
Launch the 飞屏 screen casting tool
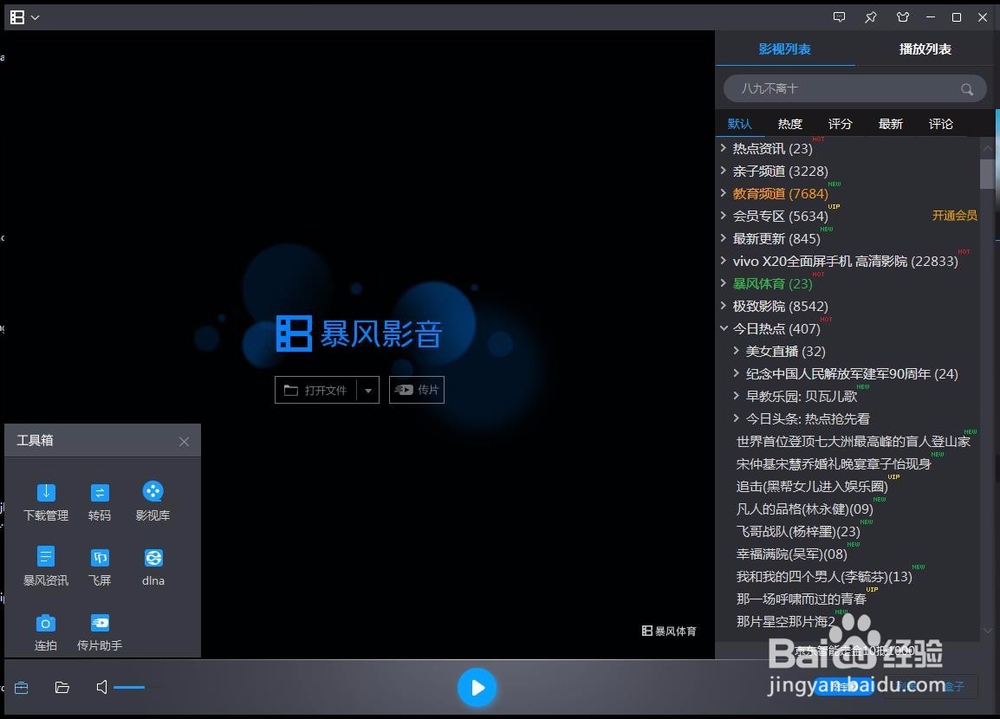click(99, 567)
